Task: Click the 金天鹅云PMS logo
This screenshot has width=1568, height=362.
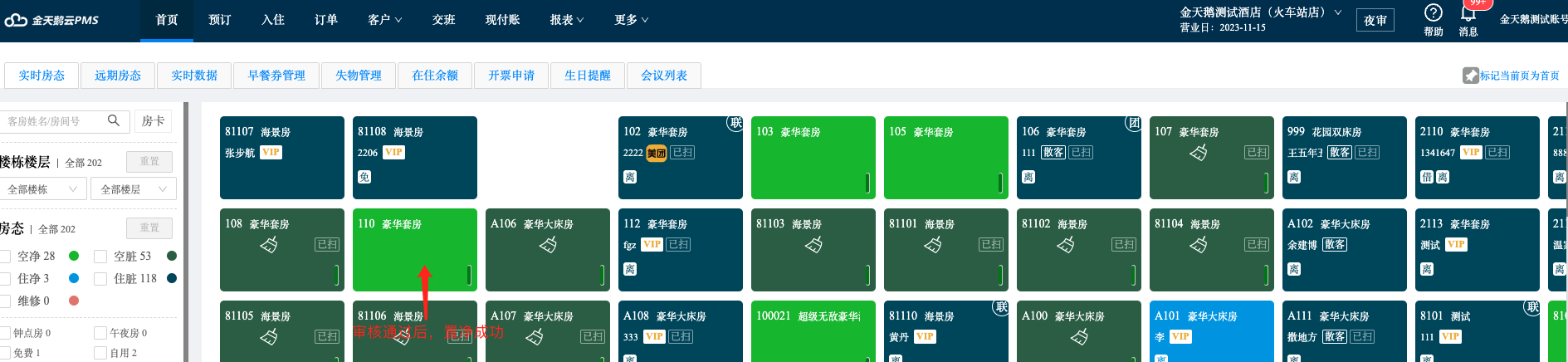Action: click(x=51, y=20)
